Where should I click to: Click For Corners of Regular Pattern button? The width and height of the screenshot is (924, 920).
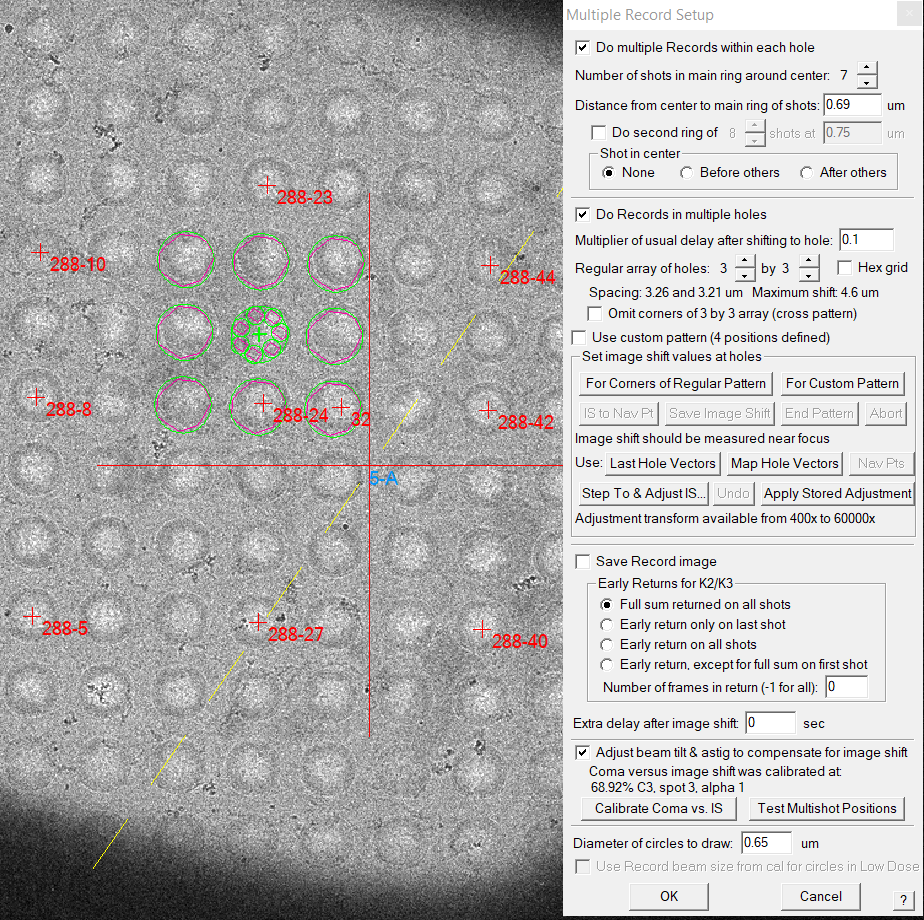tap(675, 384)
